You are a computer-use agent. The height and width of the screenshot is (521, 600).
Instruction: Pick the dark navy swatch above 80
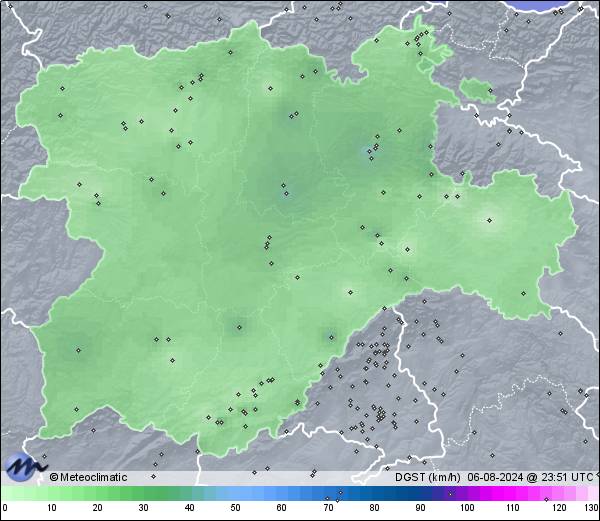pos(373,493)
